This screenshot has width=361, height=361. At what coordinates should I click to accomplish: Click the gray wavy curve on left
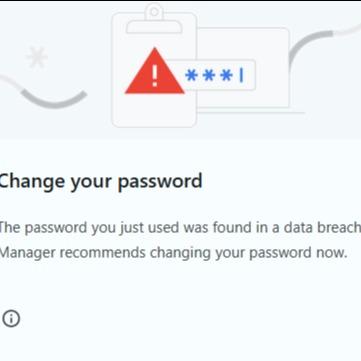pyautogui.click(x=43, y=93)
